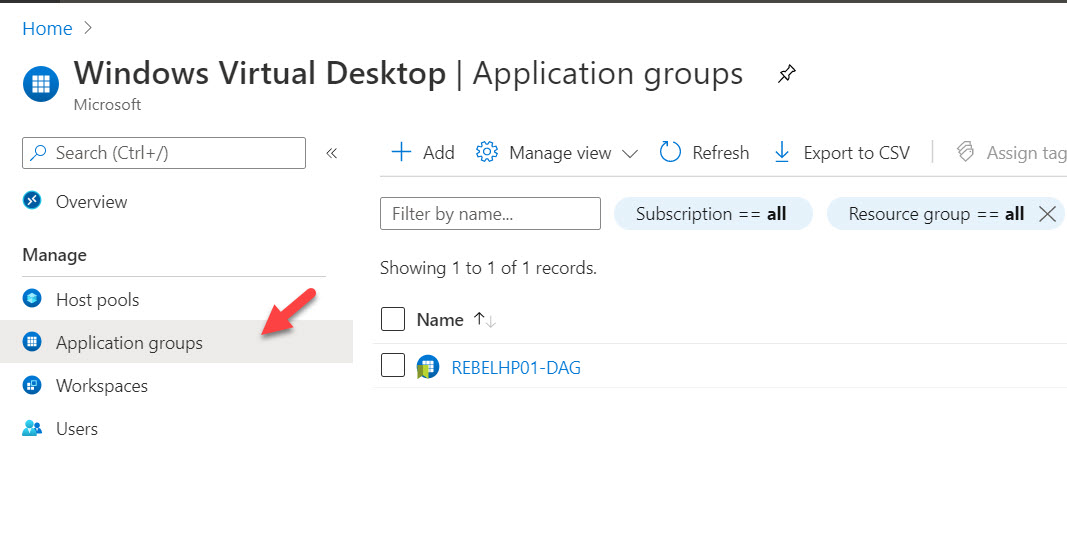Sort by Name using sort arrows
This screenshot has width=1067, height=540.
click(x=485, y=320)
